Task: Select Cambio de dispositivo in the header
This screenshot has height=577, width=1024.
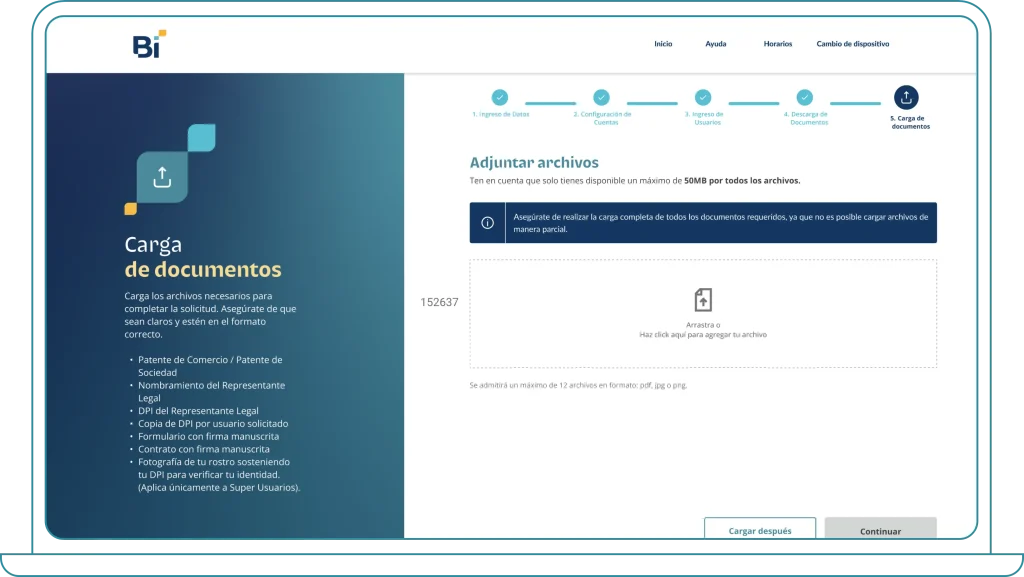Action: 852,44
